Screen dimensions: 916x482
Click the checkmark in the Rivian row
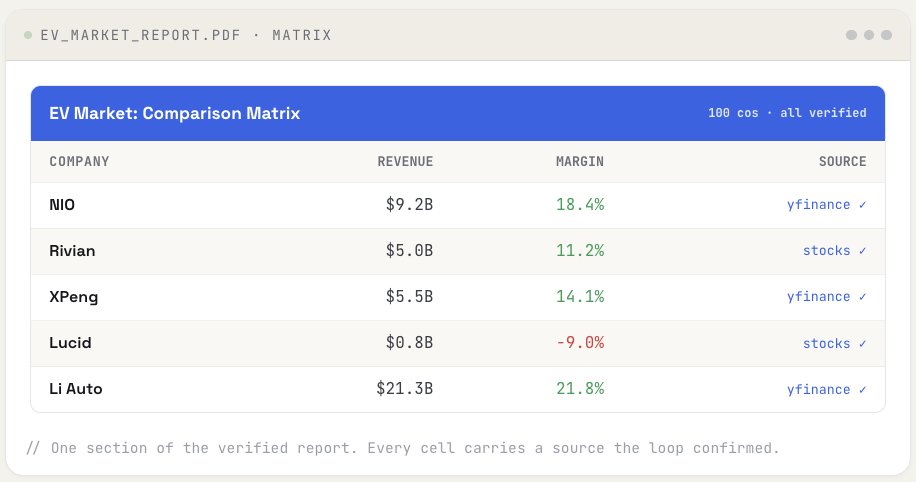point(862,251)
